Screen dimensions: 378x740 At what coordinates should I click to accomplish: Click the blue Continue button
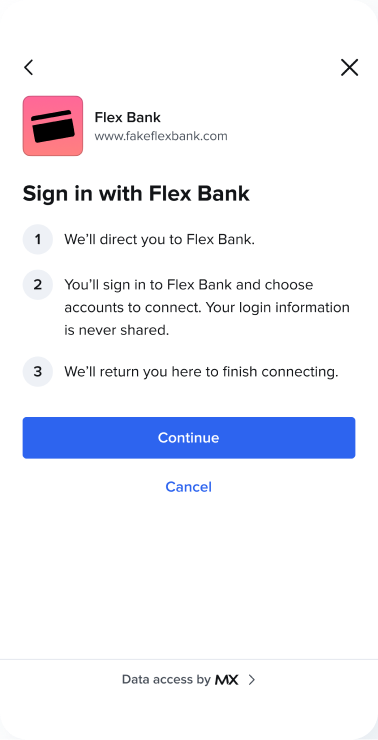[x=189, y=437]
